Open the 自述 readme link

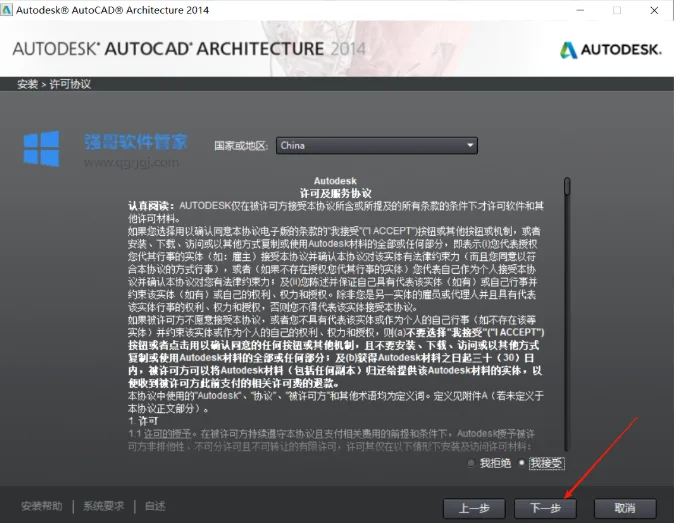155,506
